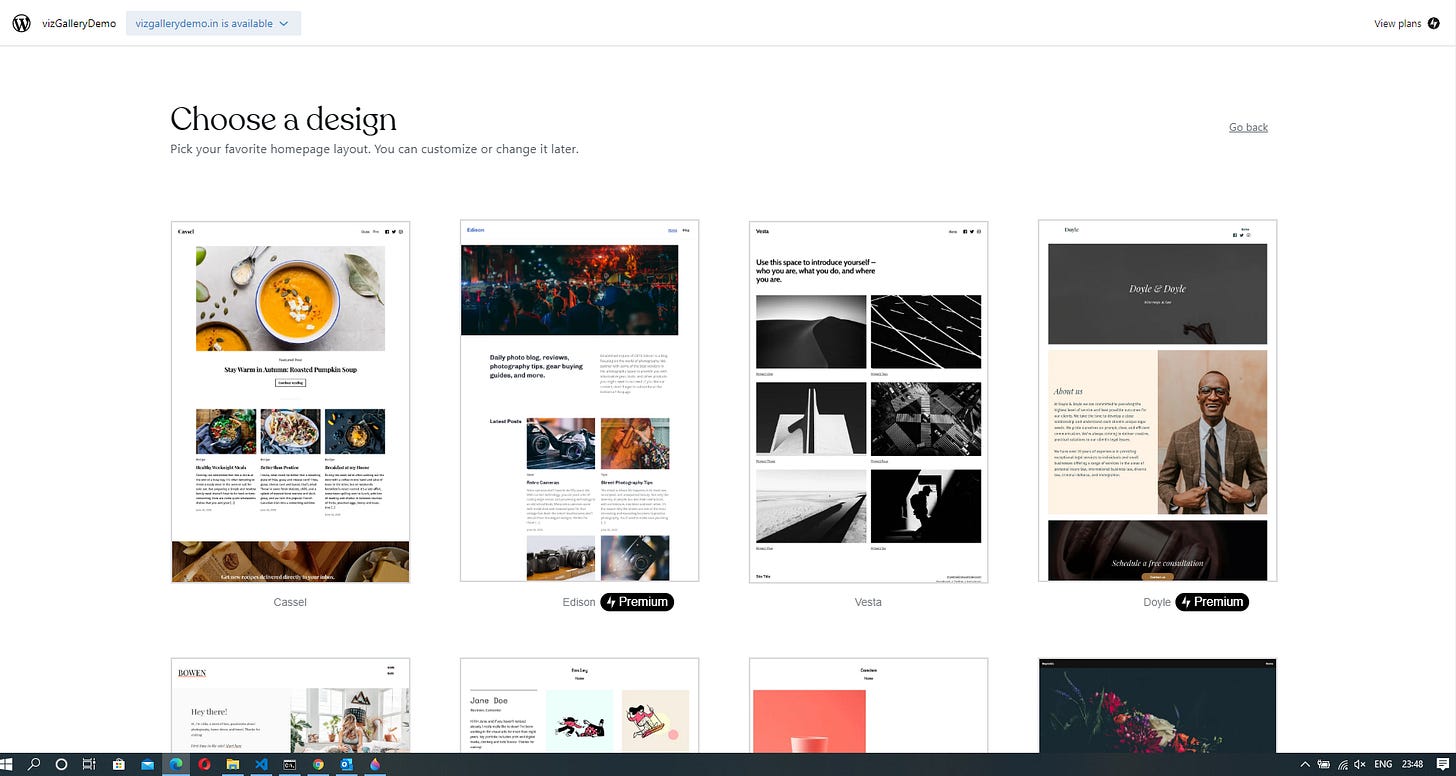The image size is (1456, 776).
Task: Click the View plans link
Action: 1397,24
